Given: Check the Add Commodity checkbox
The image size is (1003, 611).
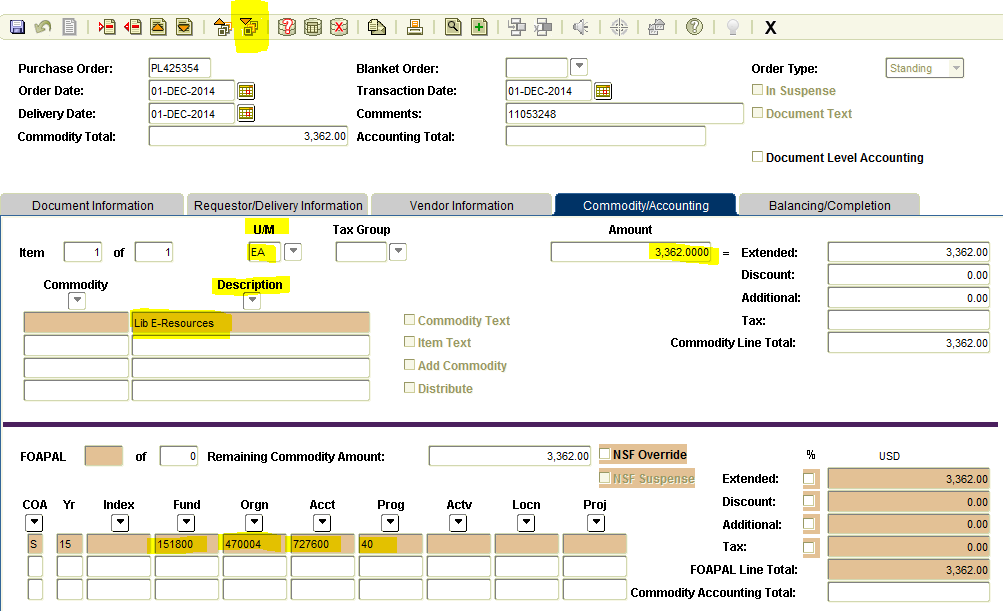Looking at the screenshot, I should [x=409, y=365].
